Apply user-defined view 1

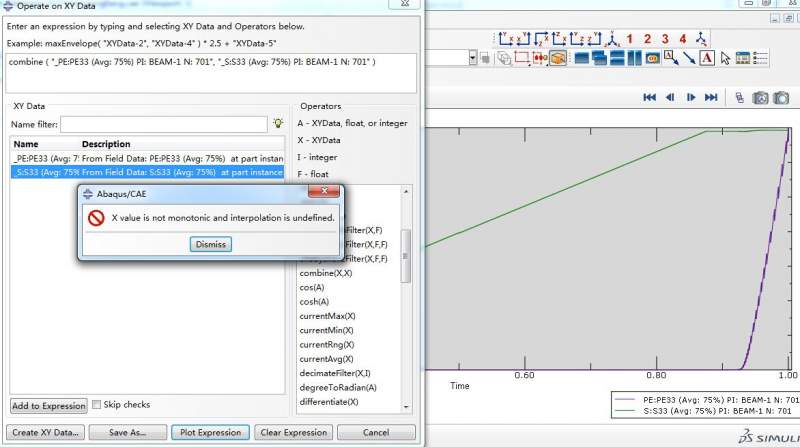point(630,39)
